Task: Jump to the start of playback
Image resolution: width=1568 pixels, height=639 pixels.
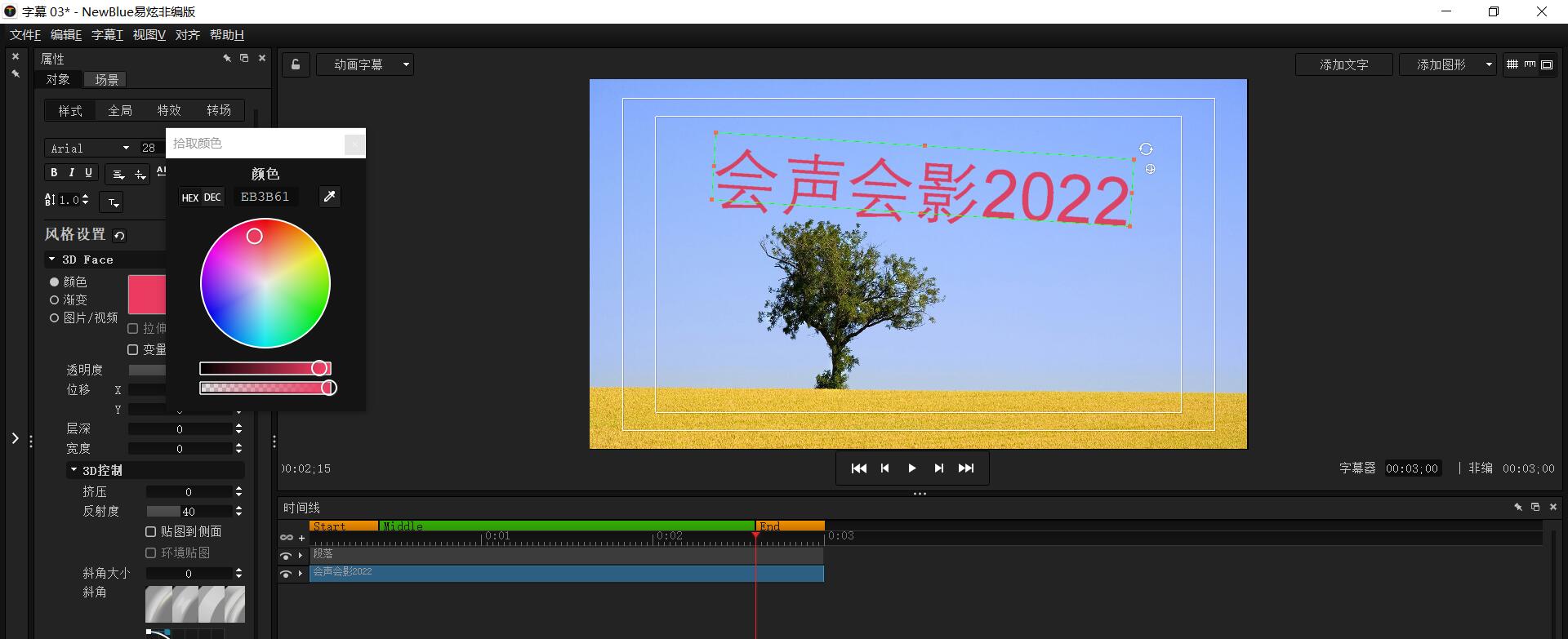Action: pyautogui.click(x=858, y=468)
